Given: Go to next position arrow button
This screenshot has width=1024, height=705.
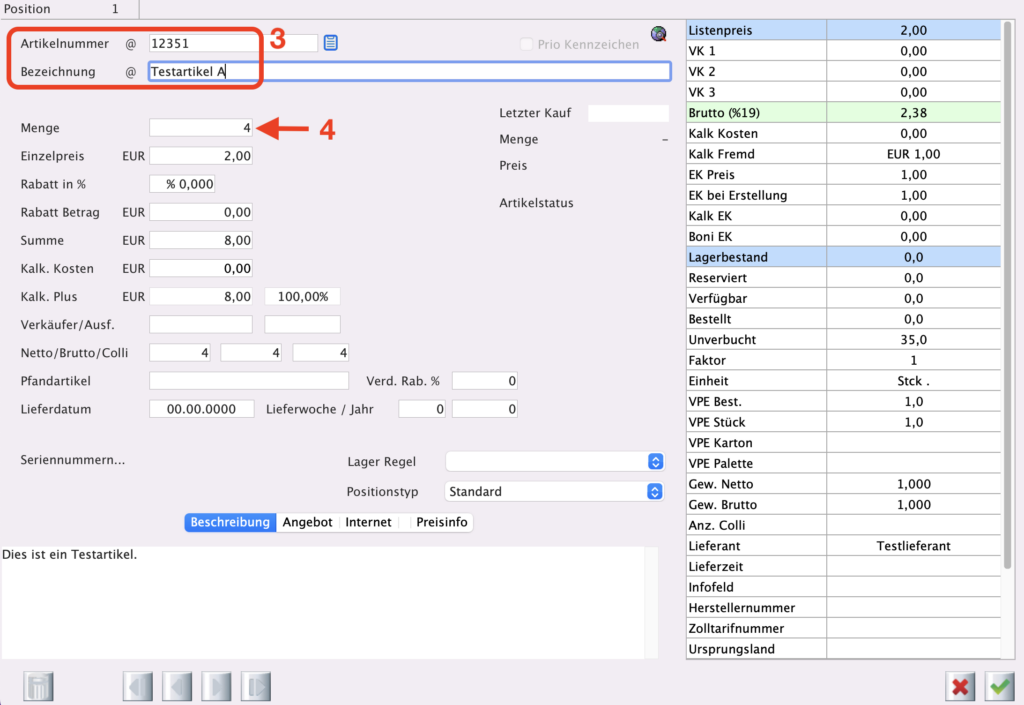Looking at the screenshot, I should (216, 686).
